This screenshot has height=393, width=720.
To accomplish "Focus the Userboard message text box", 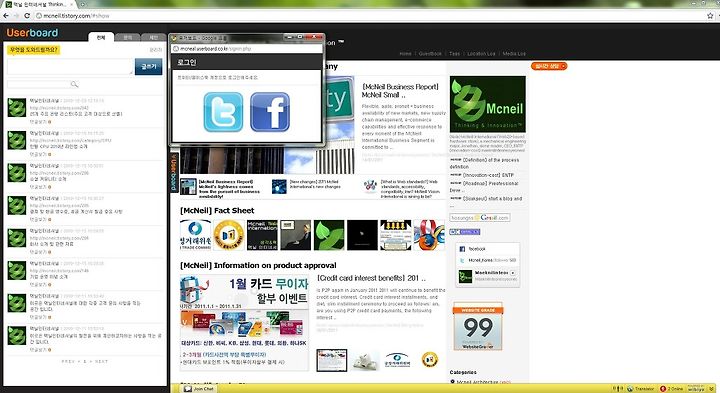I will click(70, 67).
